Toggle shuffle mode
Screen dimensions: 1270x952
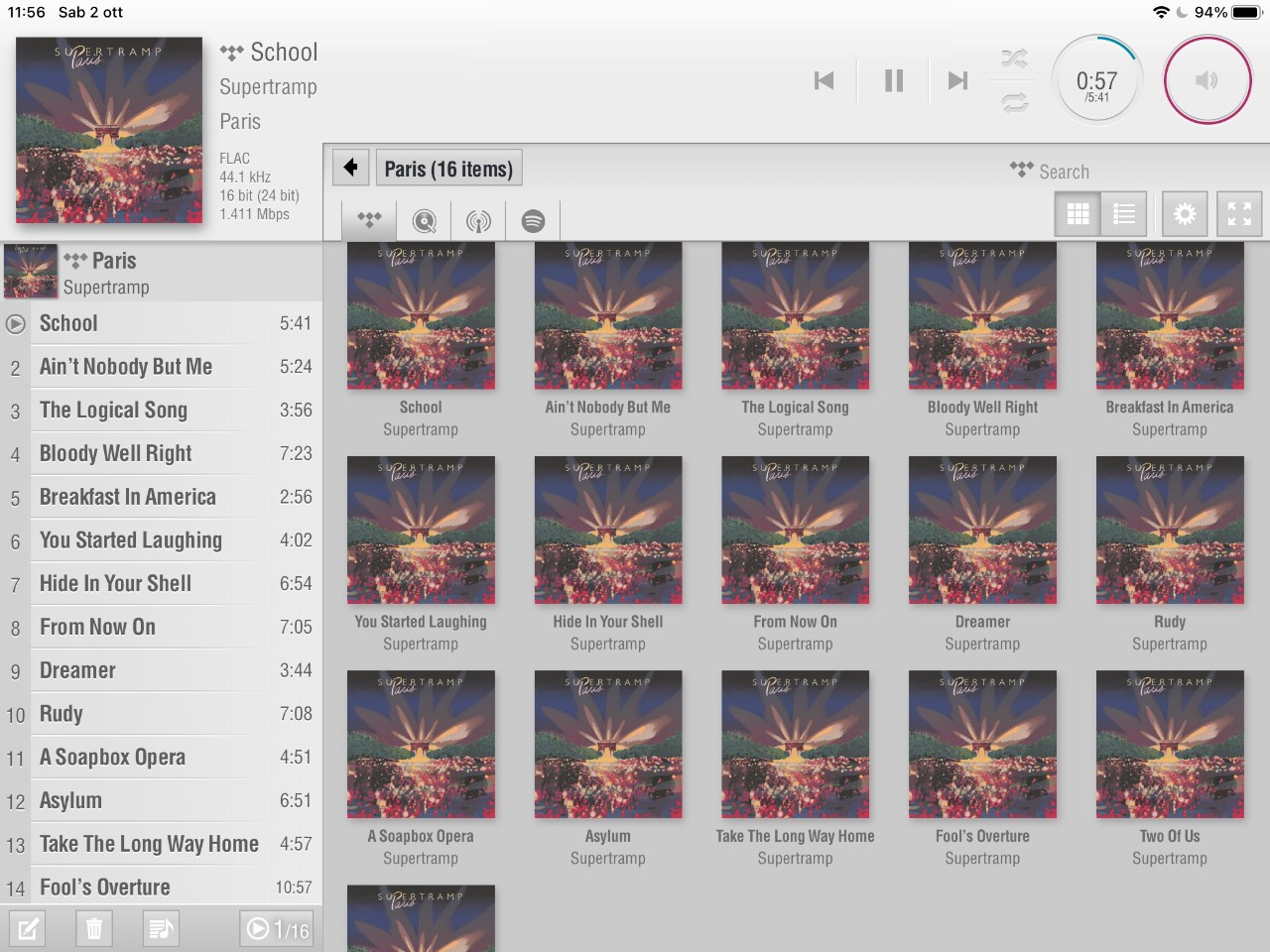point(1014,59)
